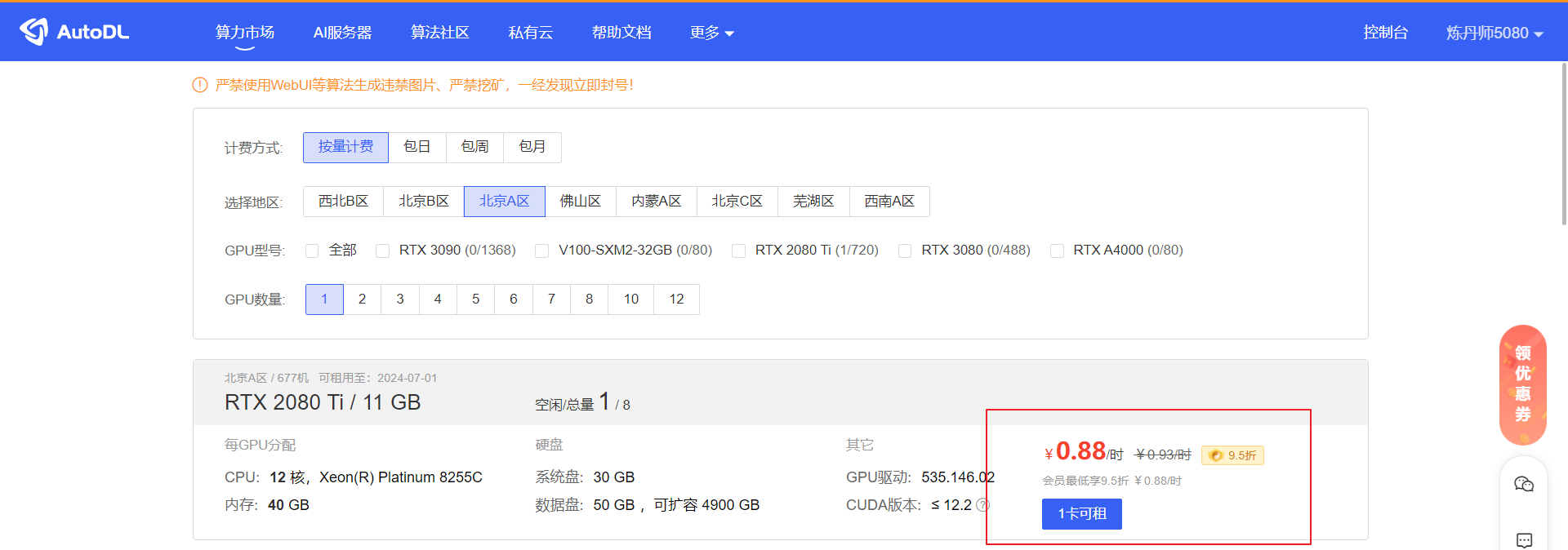Image resolution: width=1568 pixels, height=550 pixels.
Task: Set GPU count to 10
Action: click(631, 299)
